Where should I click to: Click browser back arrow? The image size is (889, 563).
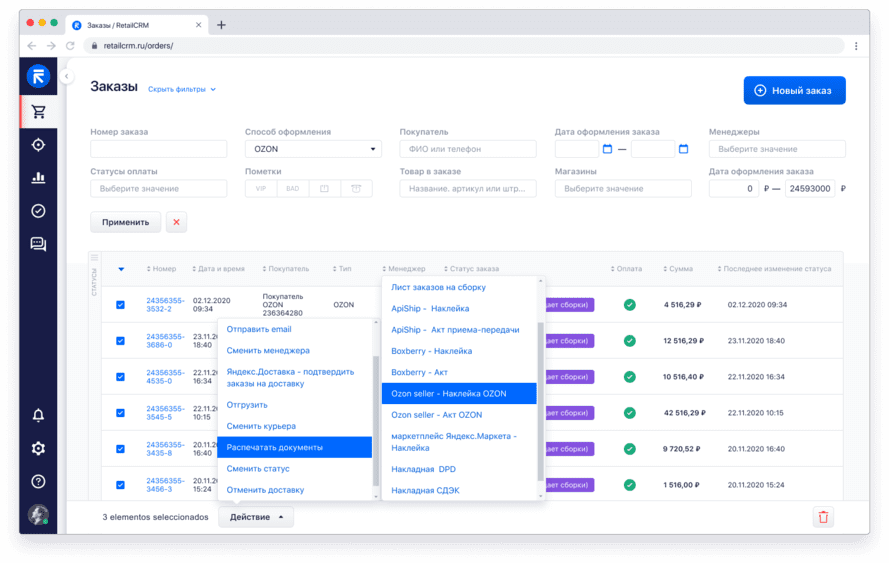[x=32, y=46]
